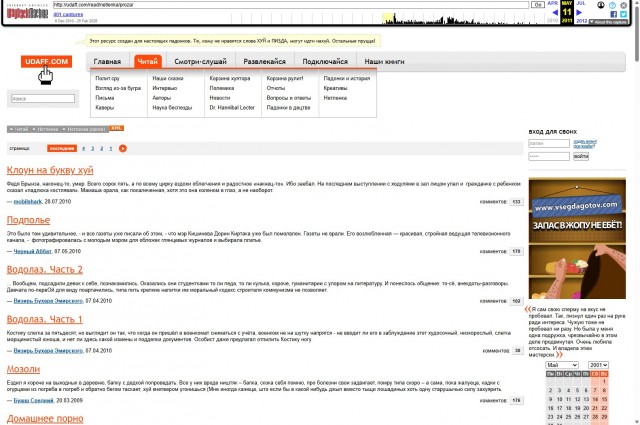The height and width of the screenshot is (425, 640).
Task: Open the Подключайся tab
Action: 325,62
